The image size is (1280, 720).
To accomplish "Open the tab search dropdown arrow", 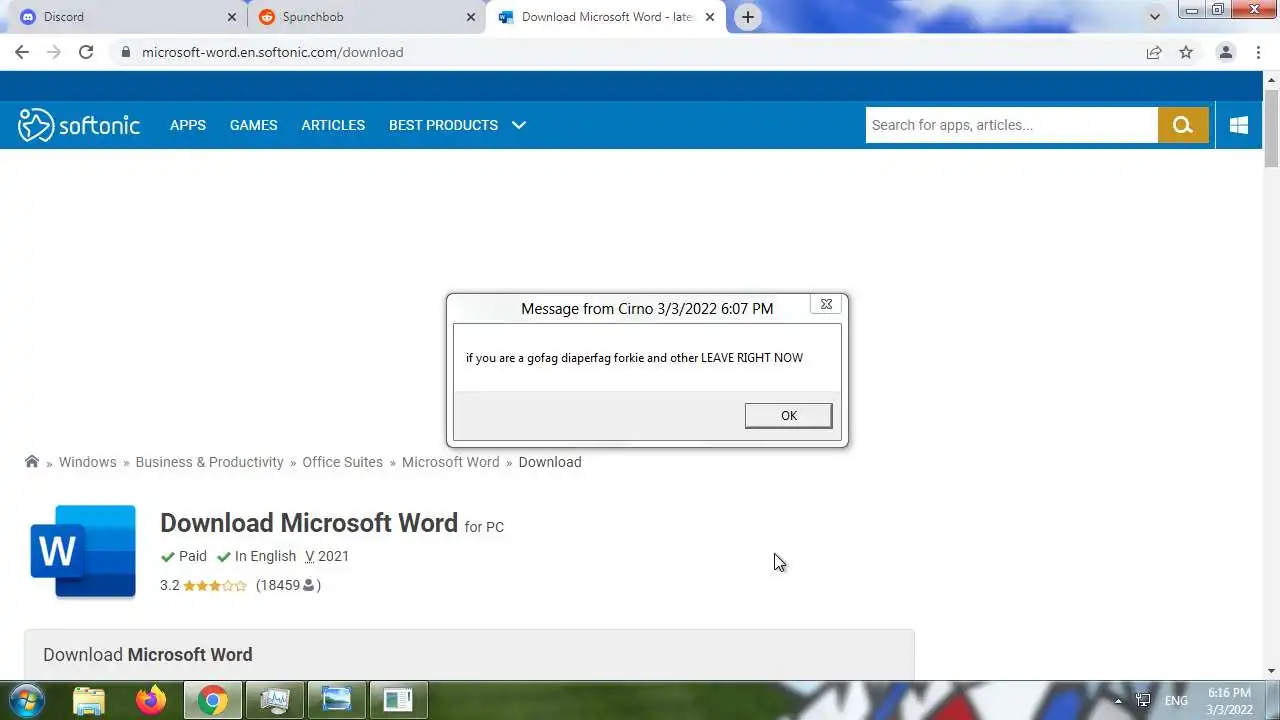I will 1155,17.
